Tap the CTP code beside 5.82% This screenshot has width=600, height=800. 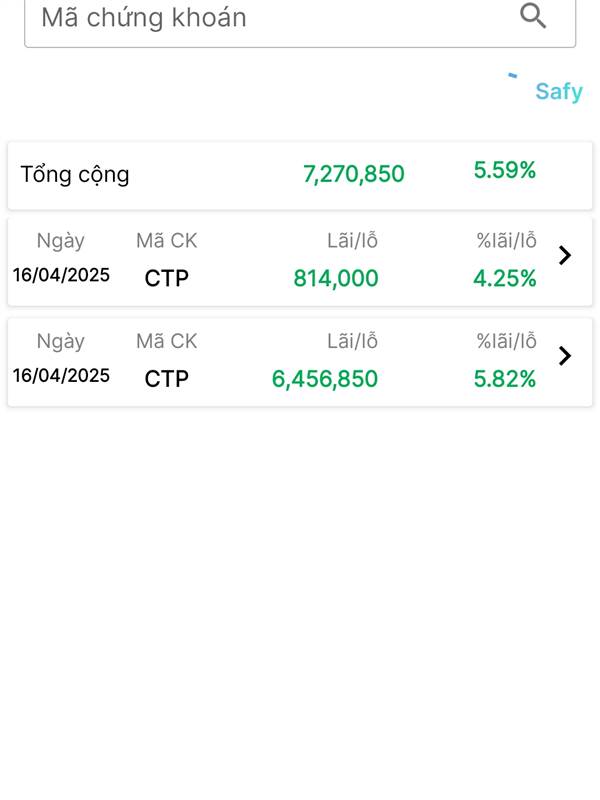tap(166, 379)
